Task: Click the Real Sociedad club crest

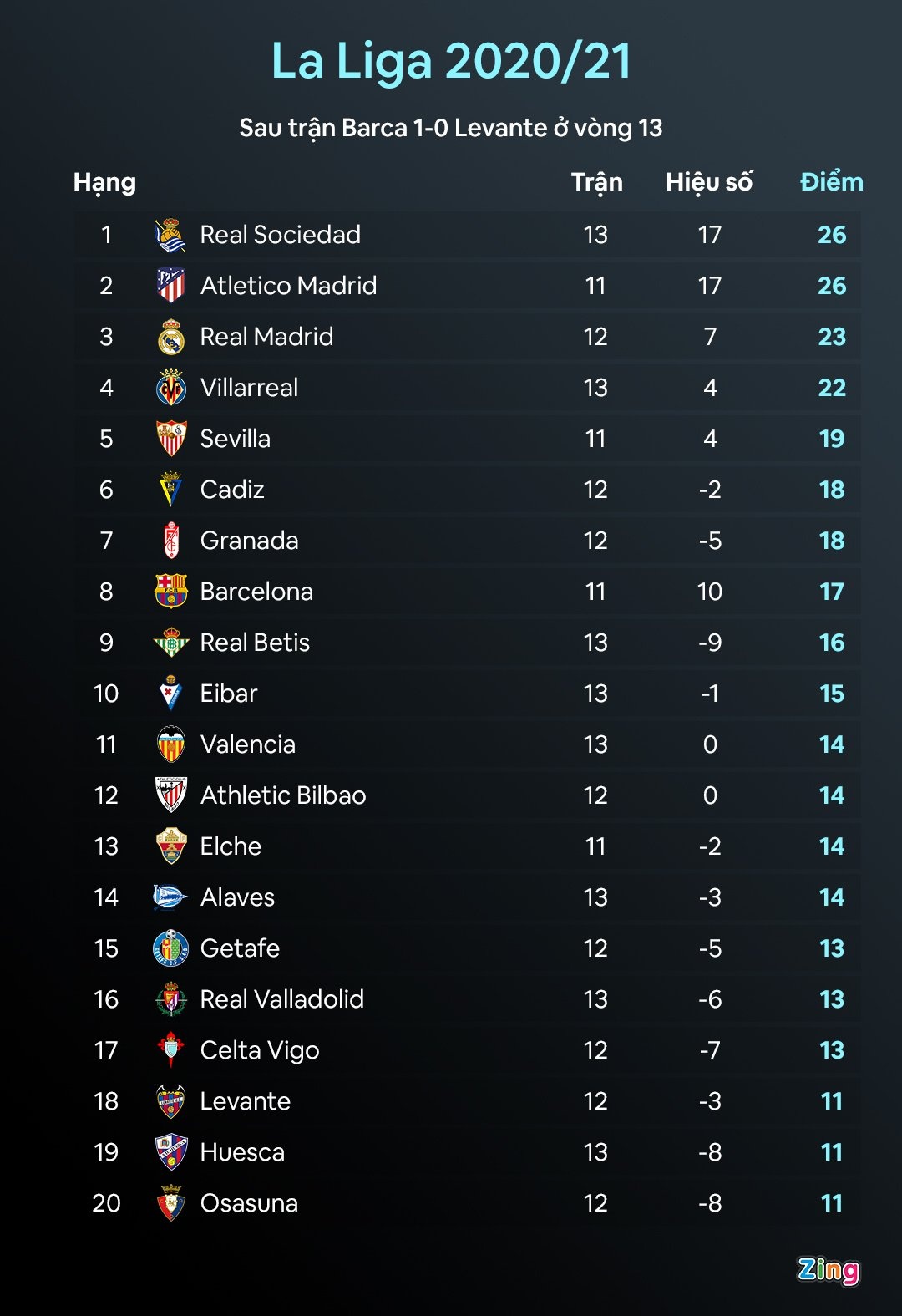Action: point(171,236)
